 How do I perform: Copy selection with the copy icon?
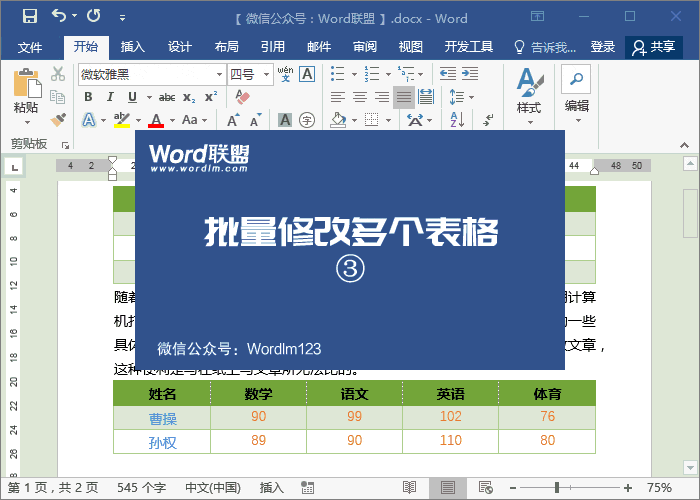[x=58, y=97]
